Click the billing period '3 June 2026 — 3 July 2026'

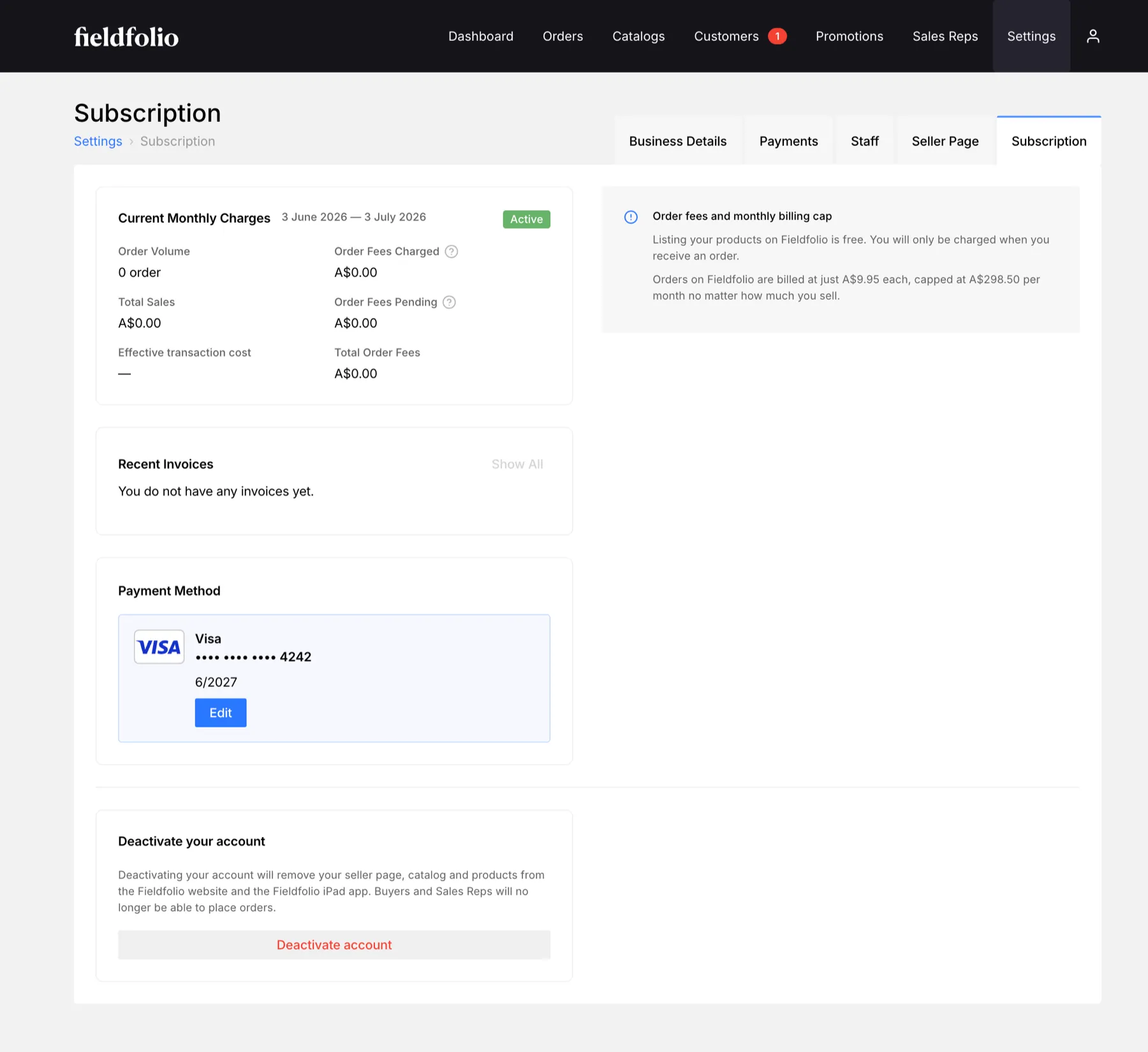coord(353,217)
